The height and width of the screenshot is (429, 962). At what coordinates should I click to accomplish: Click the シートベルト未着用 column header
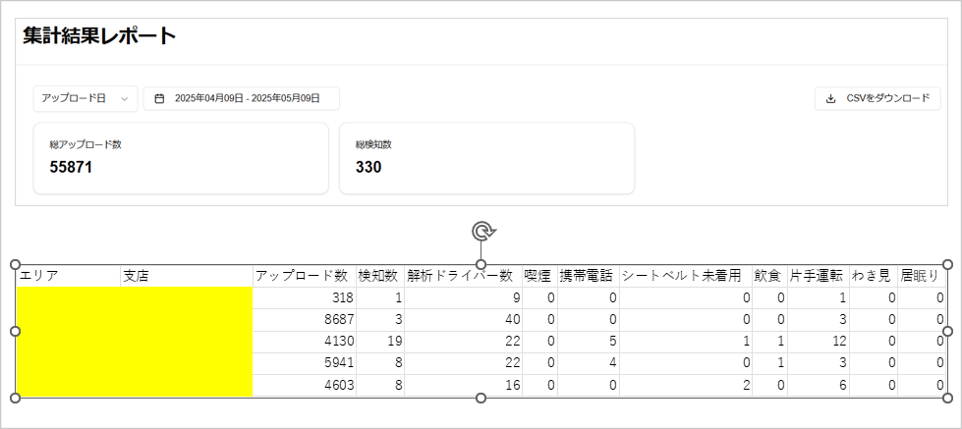[683, 275]
